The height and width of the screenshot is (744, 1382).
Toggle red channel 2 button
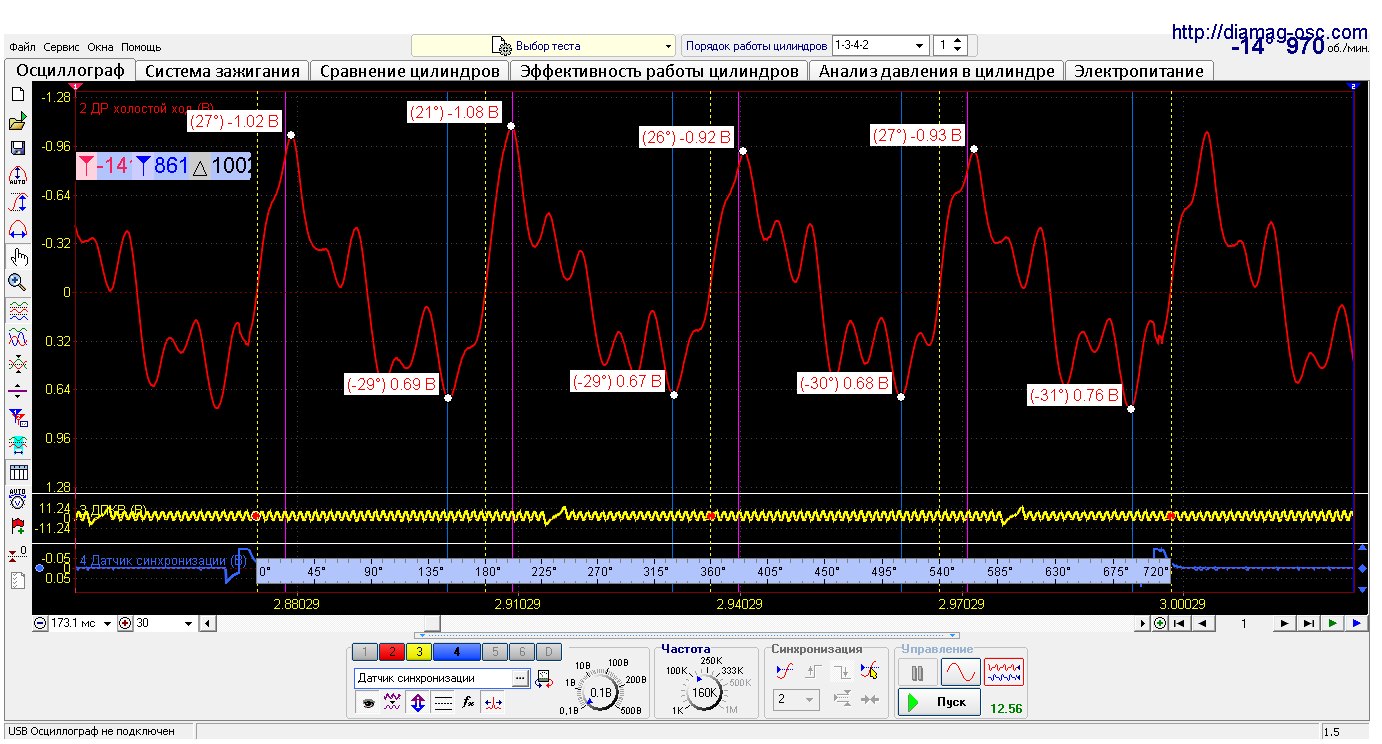392,652
